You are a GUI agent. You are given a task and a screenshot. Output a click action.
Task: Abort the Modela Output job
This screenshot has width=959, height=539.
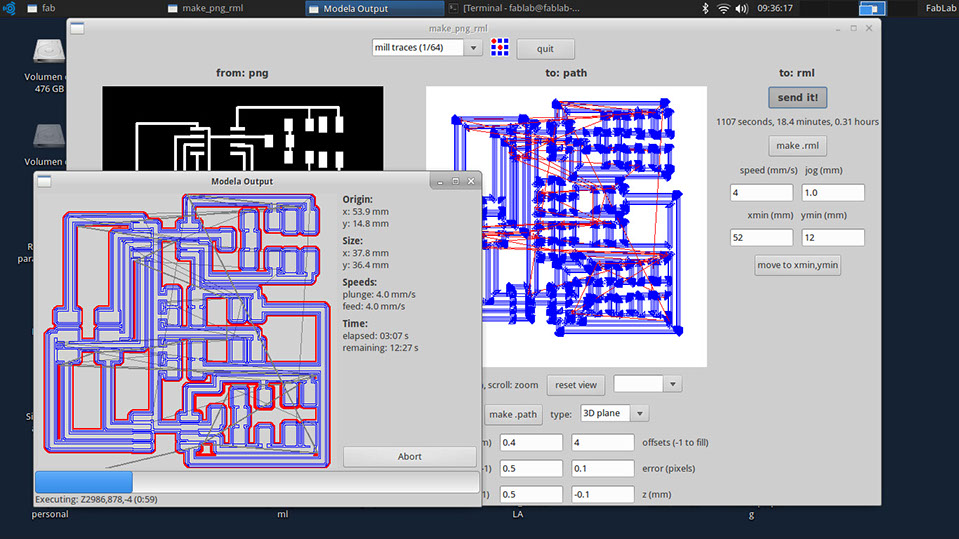(x=409, y=456)
